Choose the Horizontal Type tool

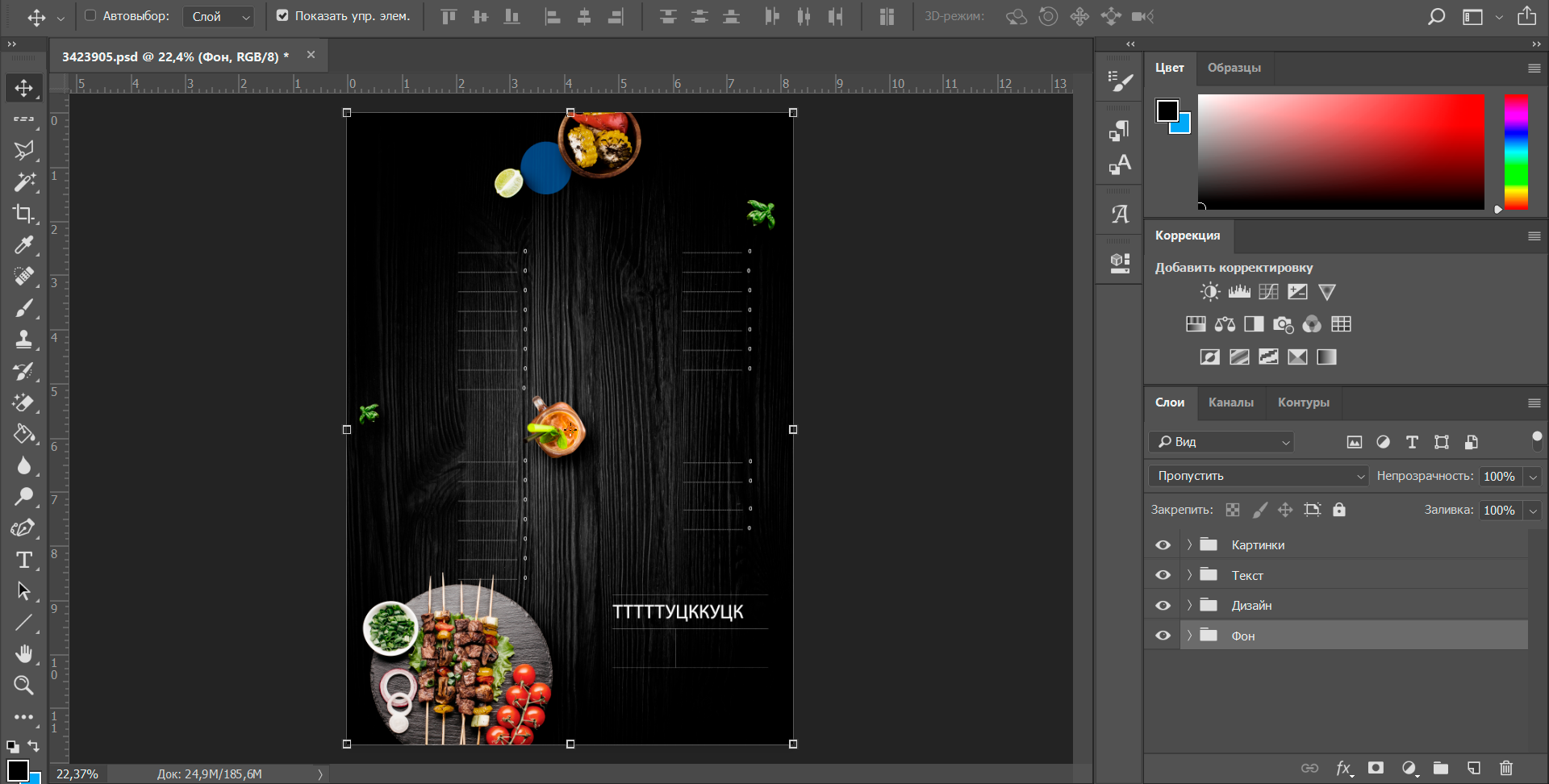pos(23,560)
